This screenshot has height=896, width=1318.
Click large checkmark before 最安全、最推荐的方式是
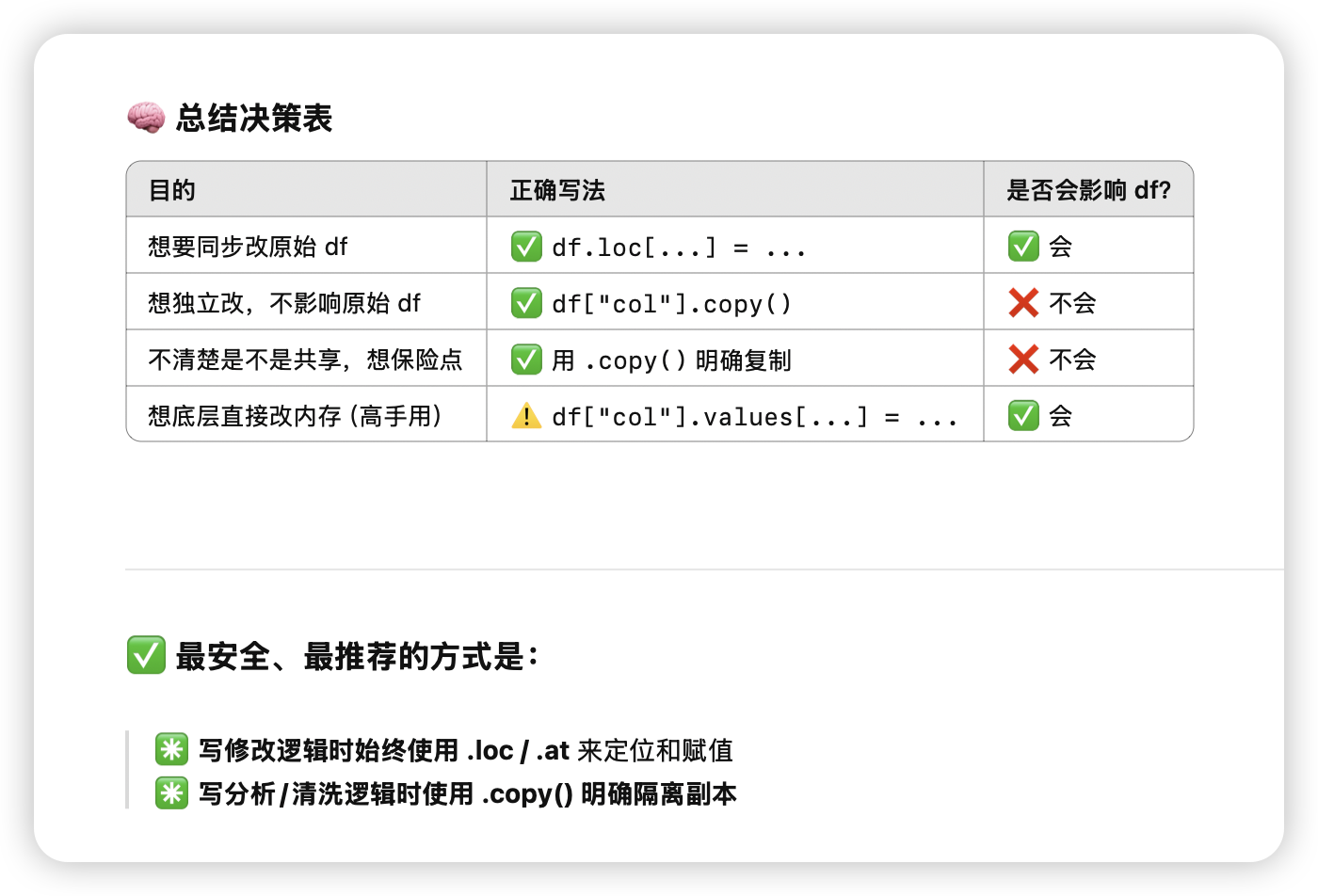tap(146, 655)
